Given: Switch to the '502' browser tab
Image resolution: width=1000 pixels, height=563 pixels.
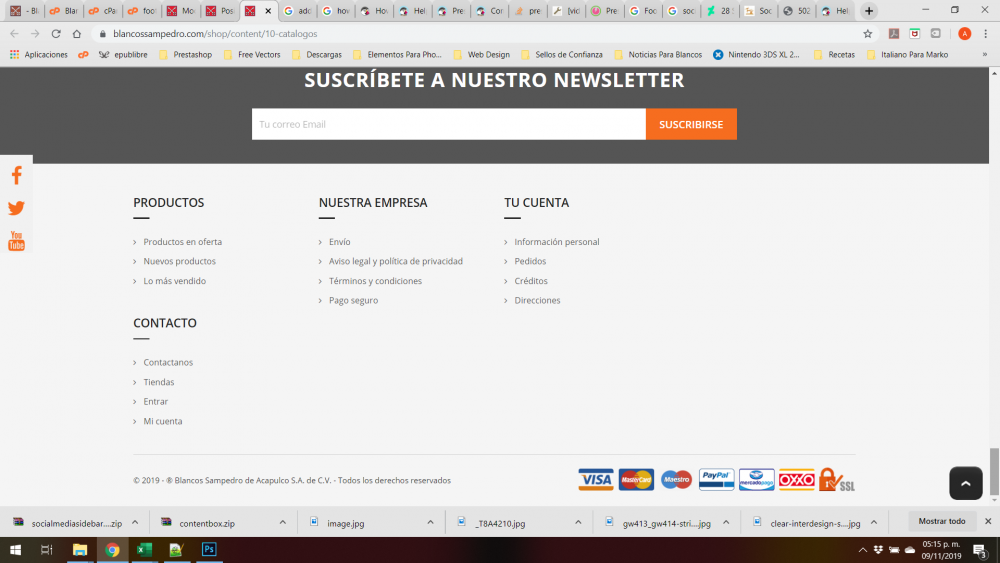Looking at the screenshot, I should point(797,11).
